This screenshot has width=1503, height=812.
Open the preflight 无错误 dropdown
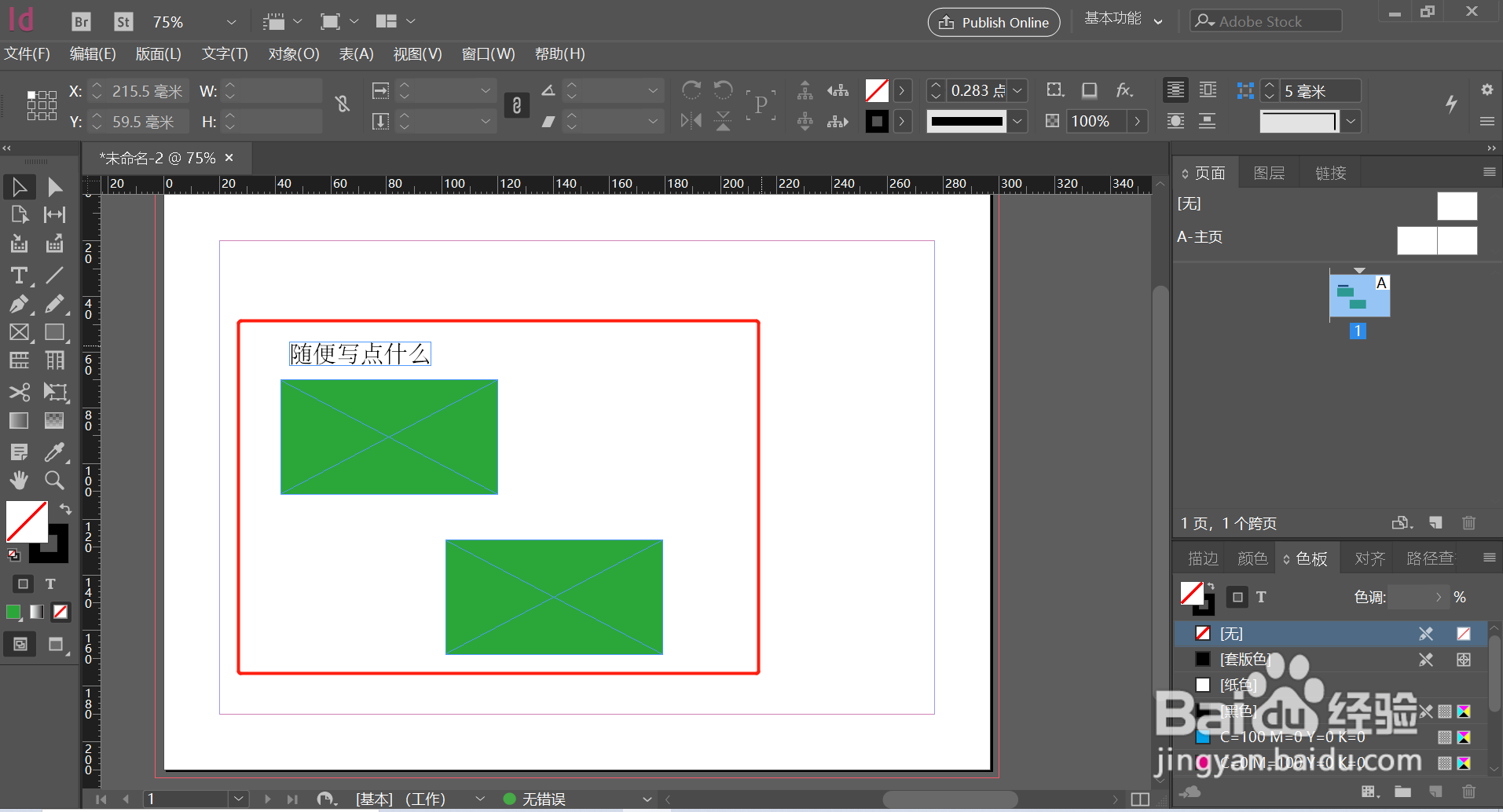pos(647,799)
